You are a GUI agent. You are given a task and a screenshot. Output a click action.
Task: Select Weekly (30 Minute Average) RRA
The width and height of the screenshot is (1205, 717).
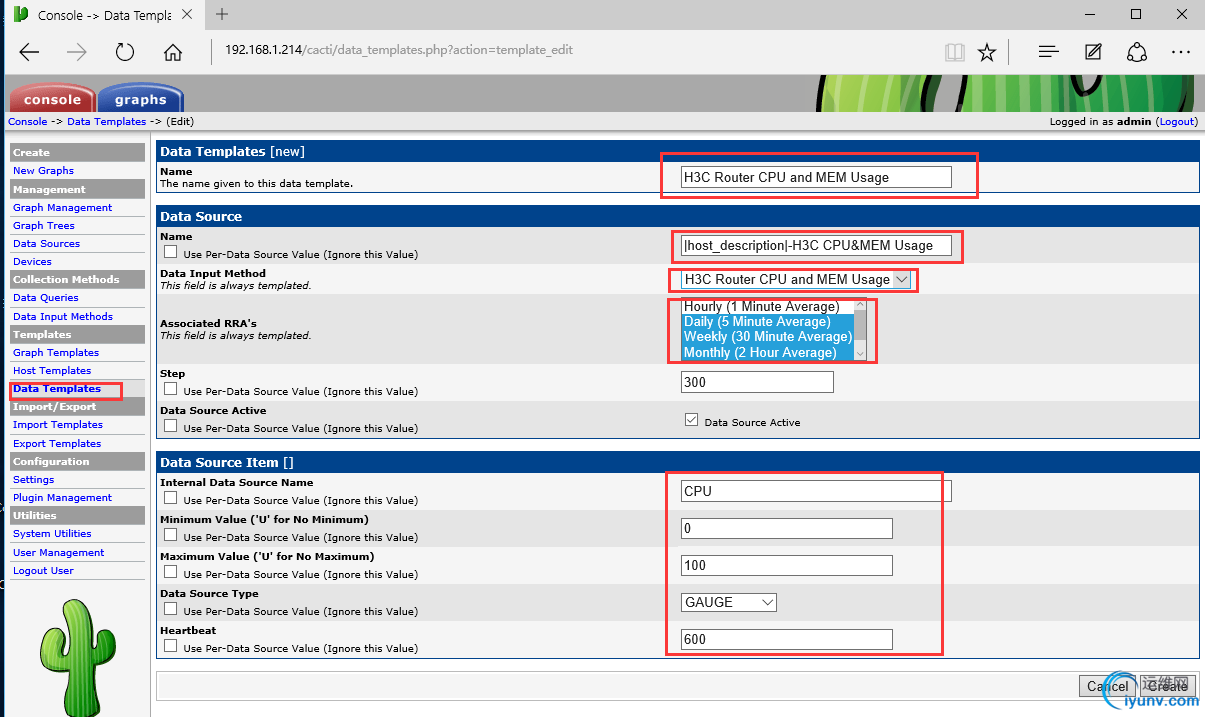(767, 337)
